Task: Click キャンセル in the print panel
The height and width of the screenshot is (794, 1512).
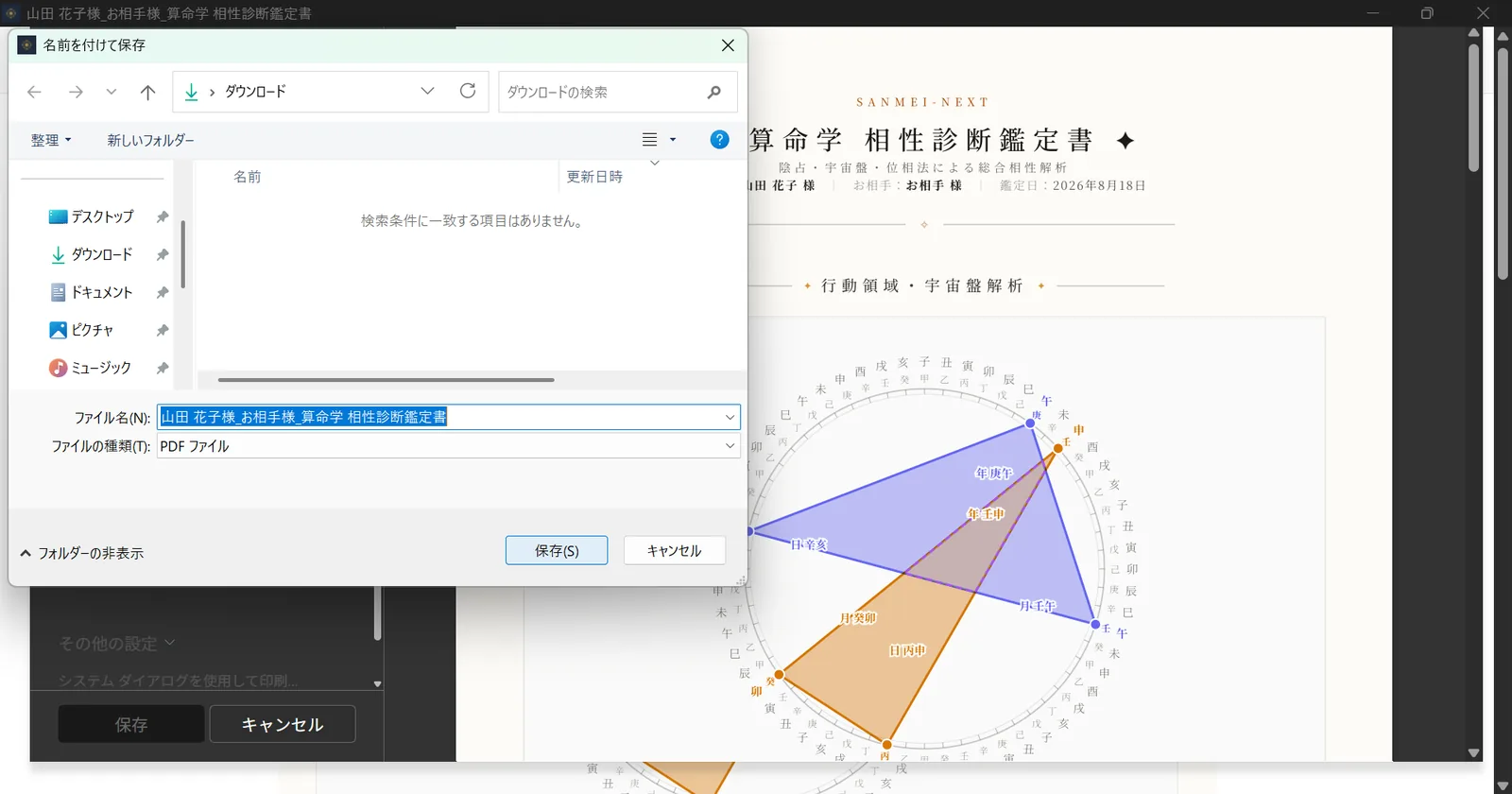Action: (283, 724)
